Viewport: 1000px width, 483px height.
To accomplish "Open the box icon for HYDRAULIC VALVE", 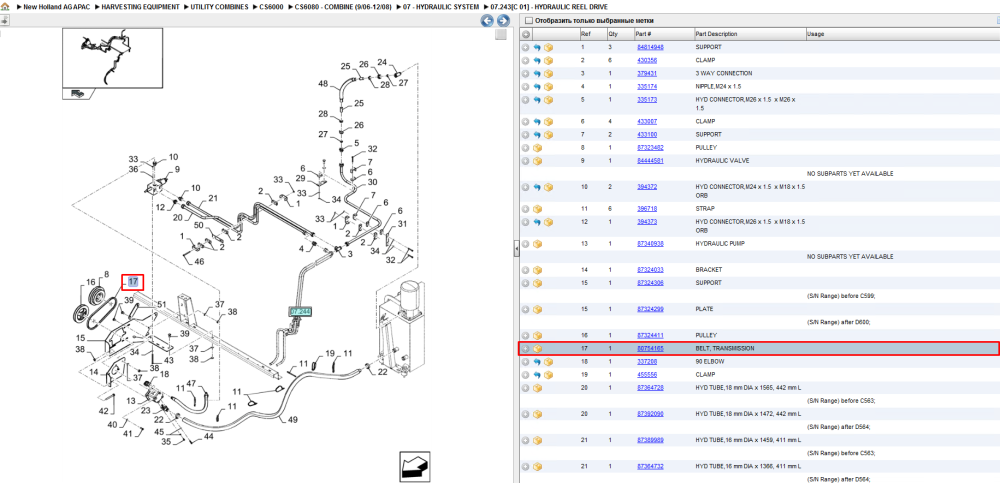I will click(537, 161).
